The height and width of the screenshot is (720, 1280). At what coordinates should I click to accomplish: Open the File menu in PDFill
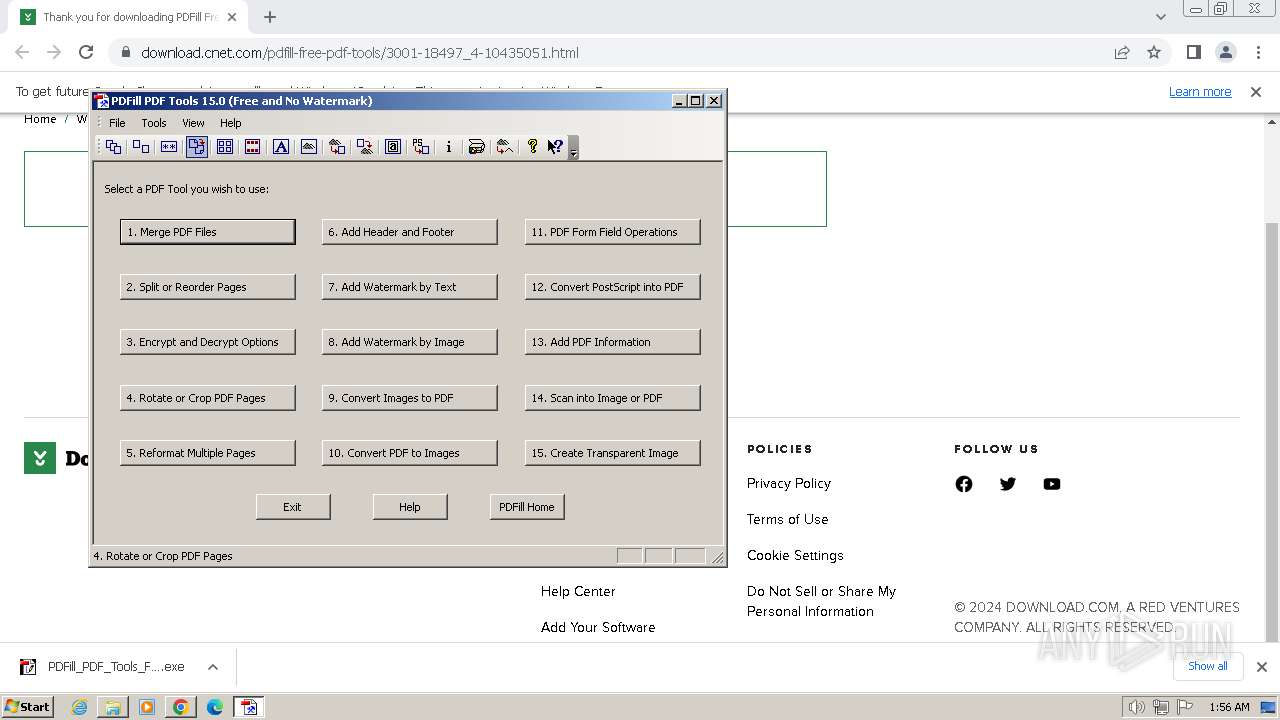(x=117, y=123)
